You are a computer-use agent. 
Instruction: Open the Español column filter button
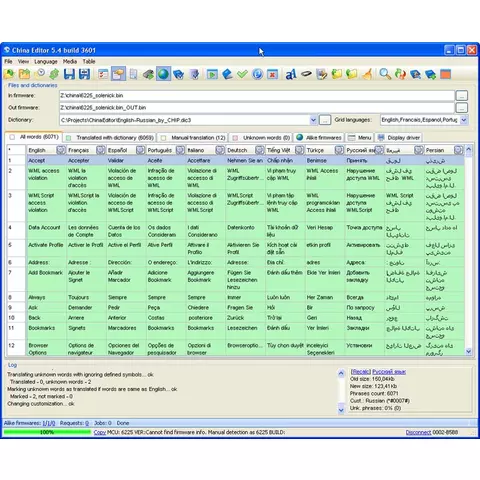[140, 150]
